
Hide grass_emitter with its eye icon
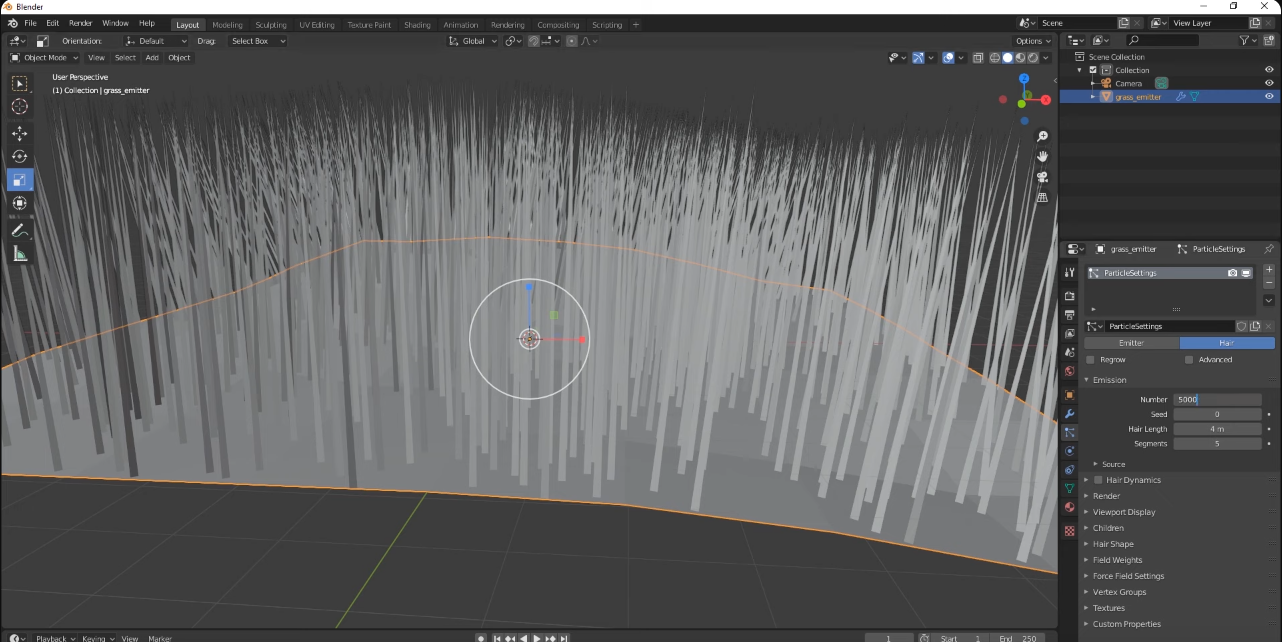pyautogui.click(x=1269, y=97)
